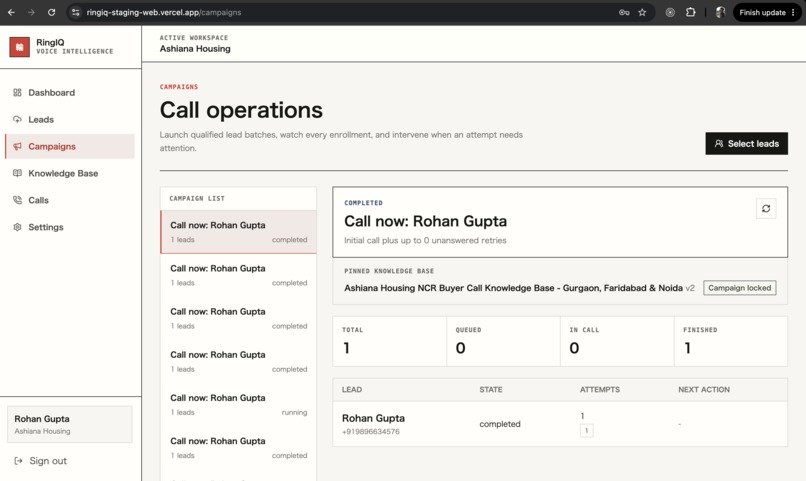Click the Sign out arrow icon

click(19, 461)
